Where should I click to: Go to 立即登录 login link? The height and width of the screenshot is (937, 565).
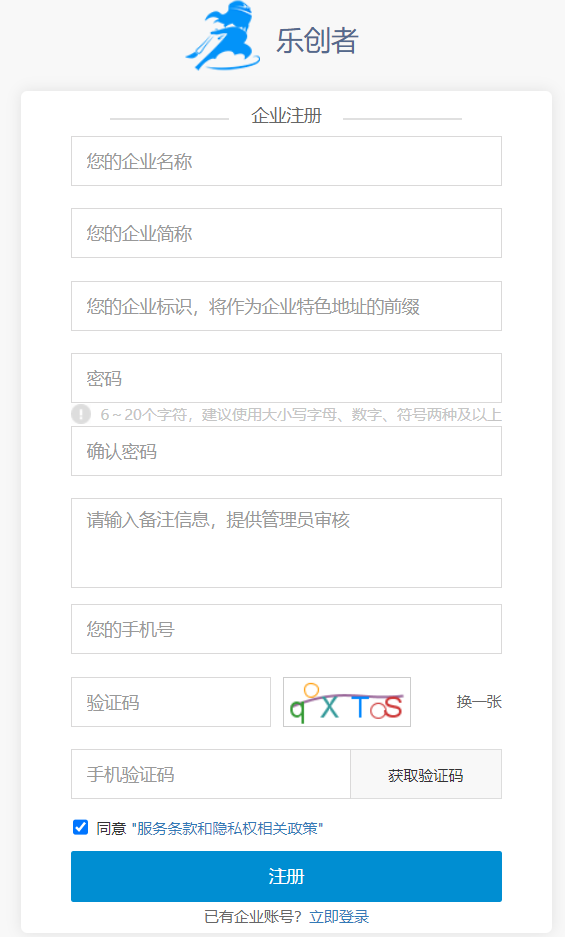click(339, 917)
